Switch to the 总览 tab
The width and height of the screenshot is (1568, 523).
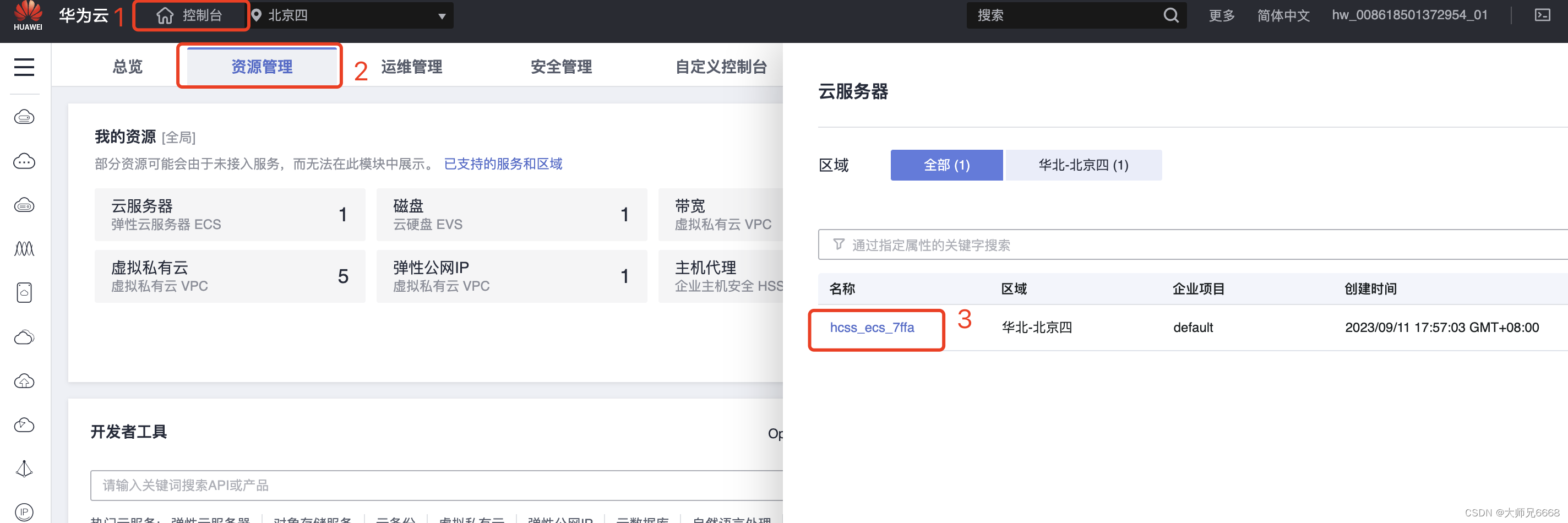coord(127,67)
